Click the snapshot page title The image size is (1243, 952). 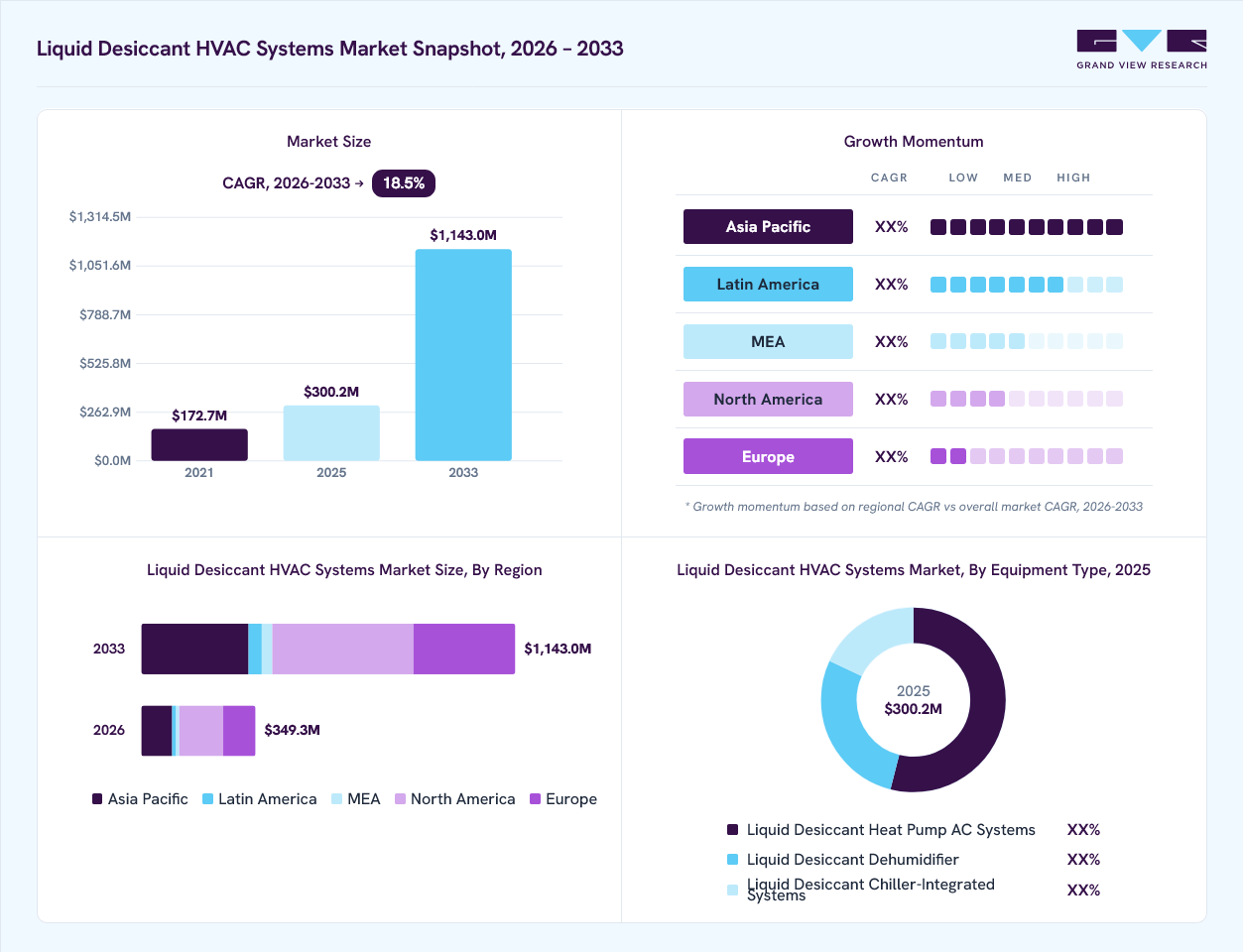(x=330, y=49)
